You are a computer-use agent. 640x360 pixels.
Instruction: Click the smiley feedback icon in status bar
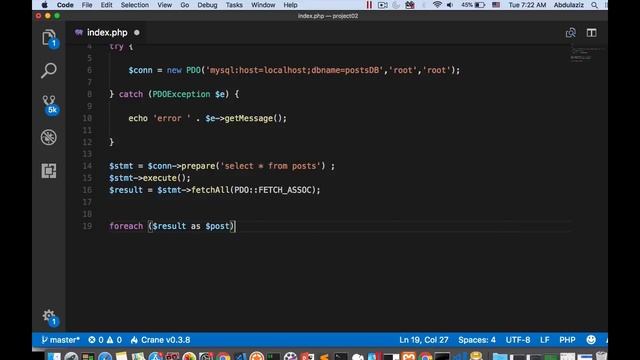[x=591, y=340]
